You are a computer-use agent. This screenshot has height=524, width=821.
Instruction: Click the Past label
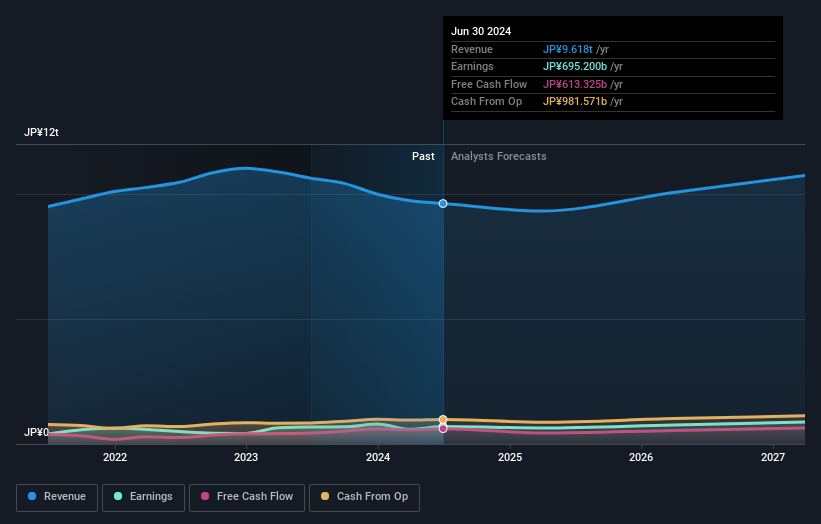tap(423, 156)
